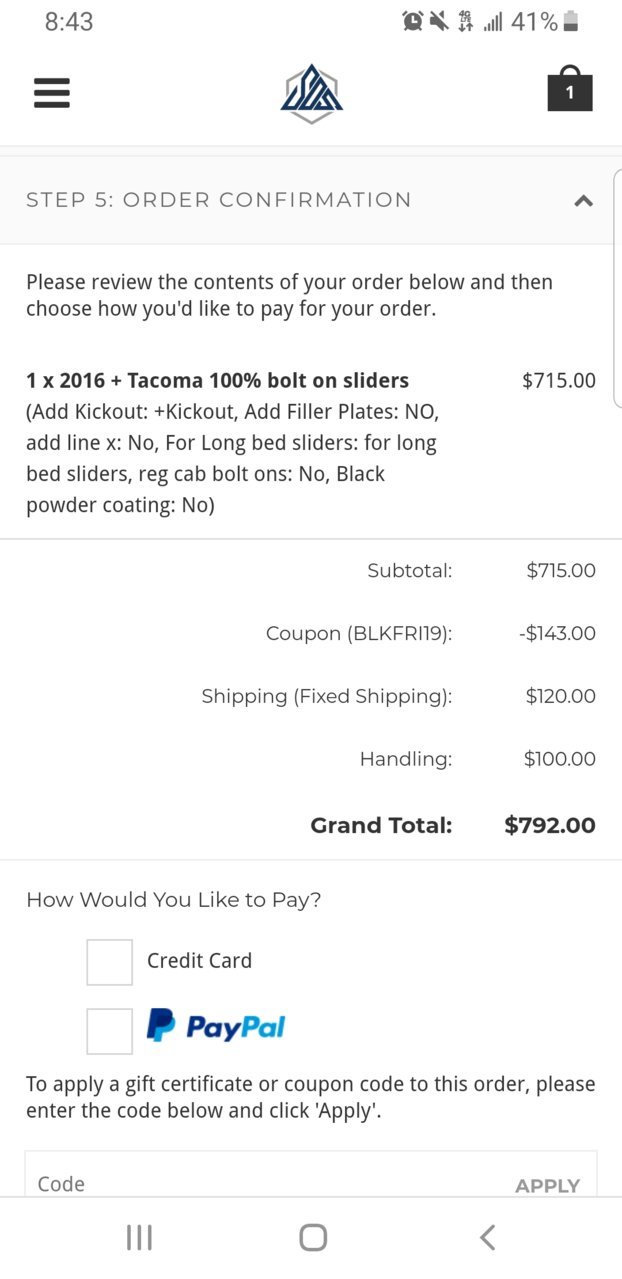Tap the alarm icon in status bar
This screenshot has height=1279, width=622.
[413, 21]
